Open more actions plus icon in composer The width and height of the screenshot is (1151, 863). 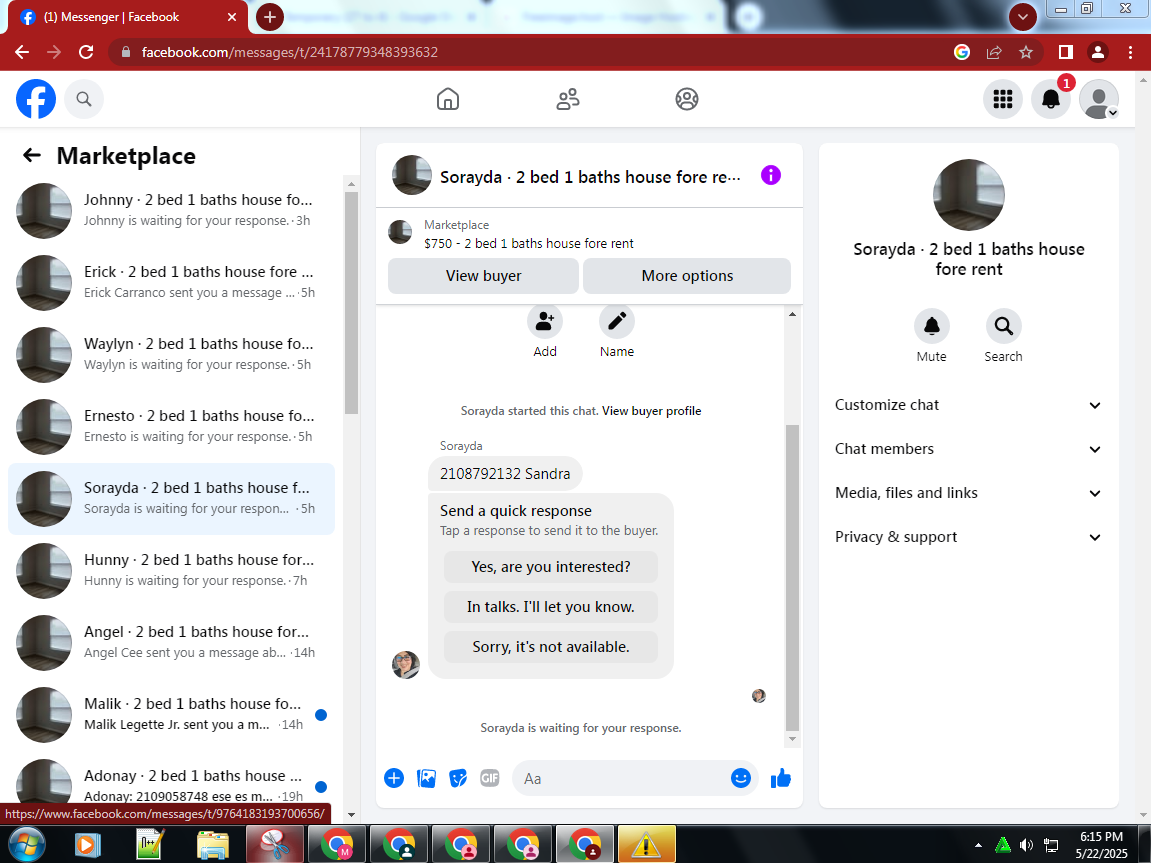[394, 778]
